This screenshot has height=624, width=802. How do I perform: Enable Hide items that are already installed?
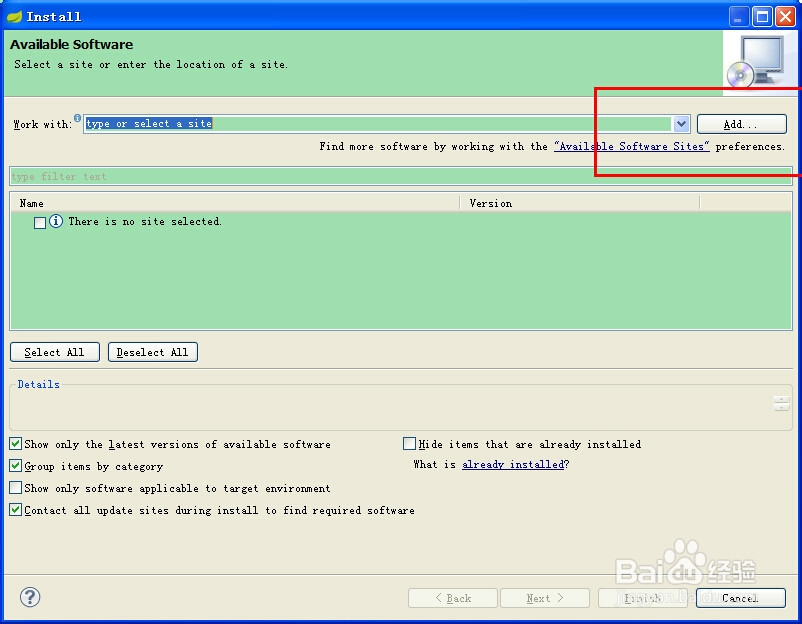[x=410, y=443]
